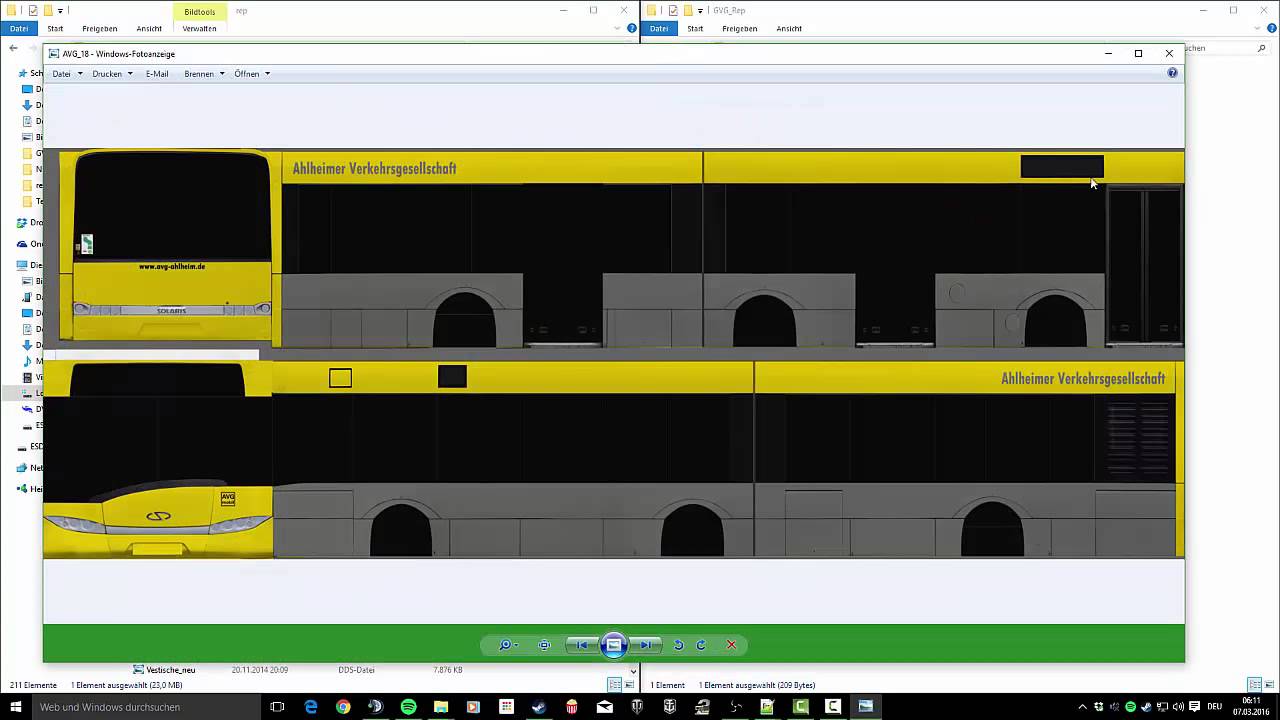Image resolution: width=1280 pixels, height=720 pixels.
Task: Switch to Start tab in left Explorer window
Action: pyautogui.click(x=55, y=28)
